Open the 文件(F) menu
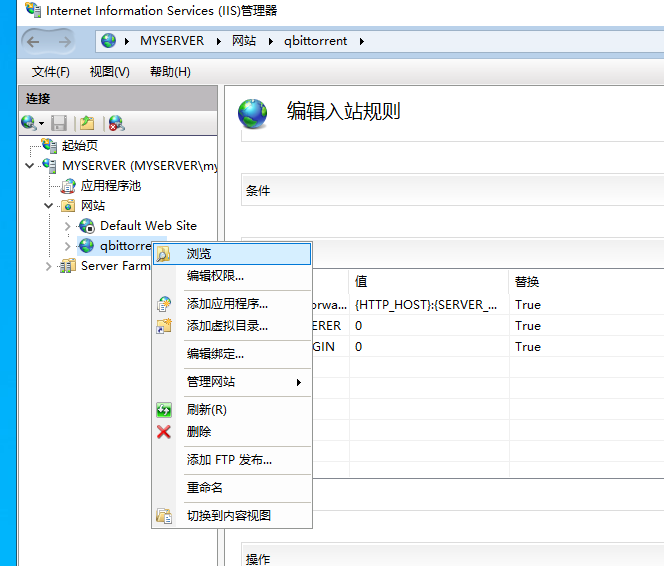Screen dimensions: 664x566 pyautogui.click(x=50, y=72)
